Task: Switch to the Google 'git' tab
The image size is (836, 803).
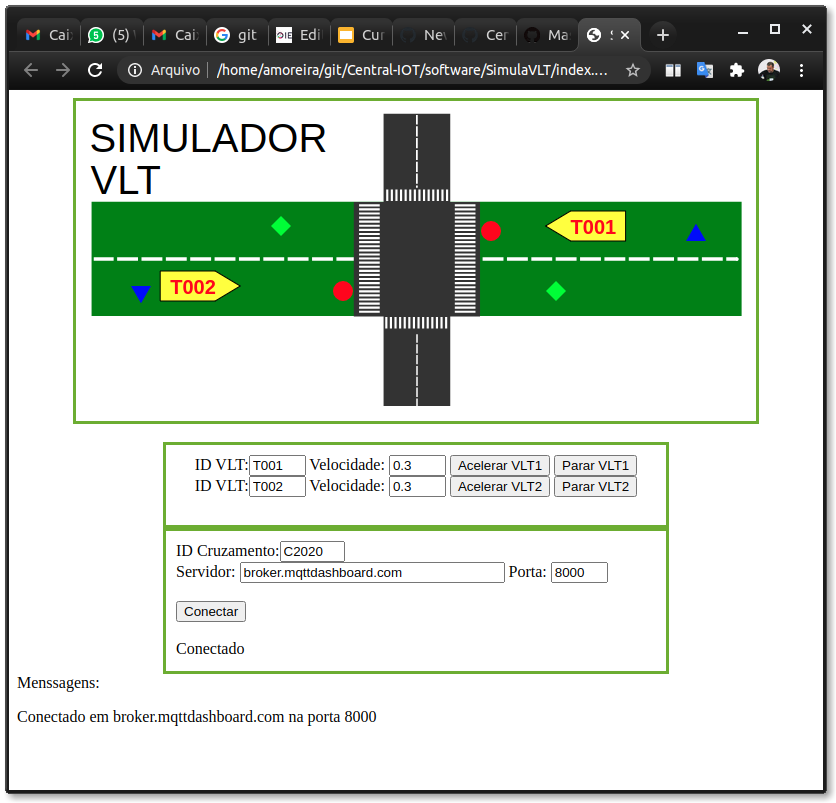Action: (x=237, y=35)
